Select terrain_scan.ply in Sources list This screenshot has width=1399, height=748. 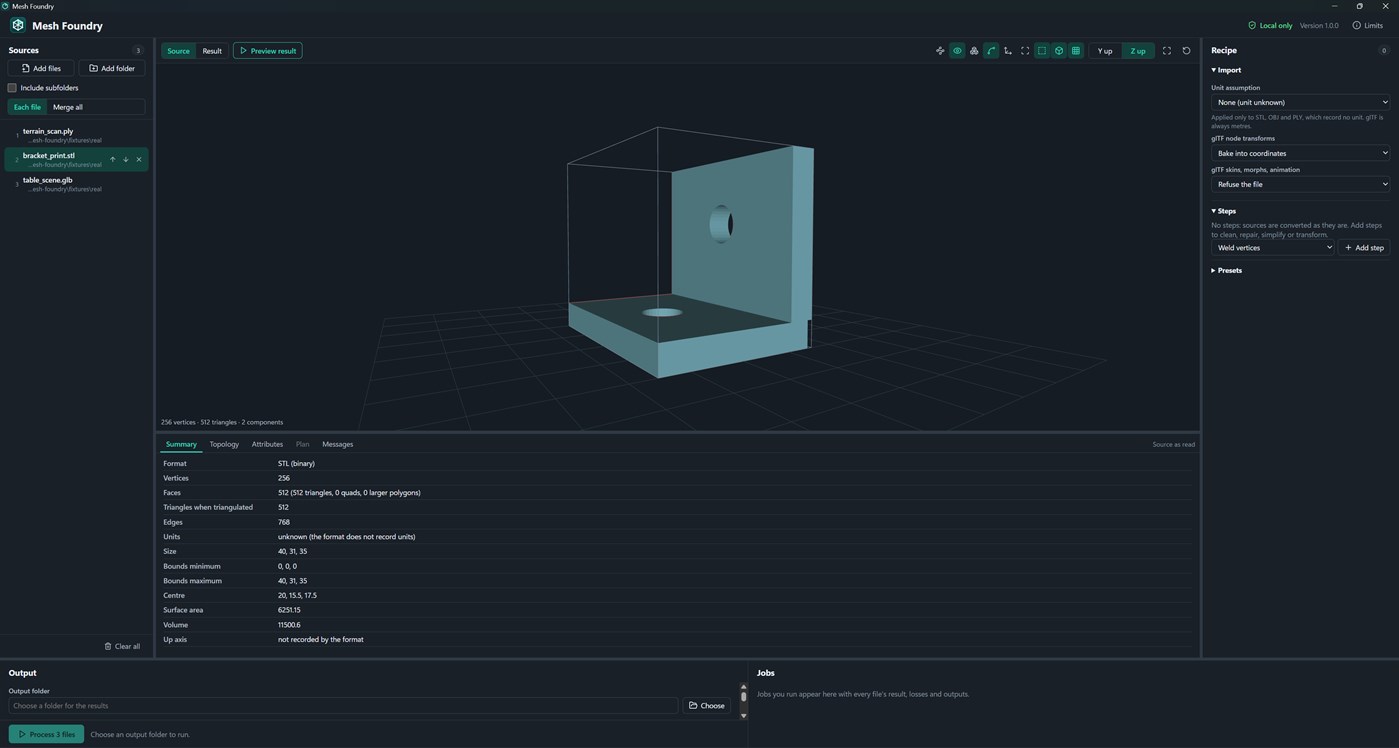pos(76,135)
